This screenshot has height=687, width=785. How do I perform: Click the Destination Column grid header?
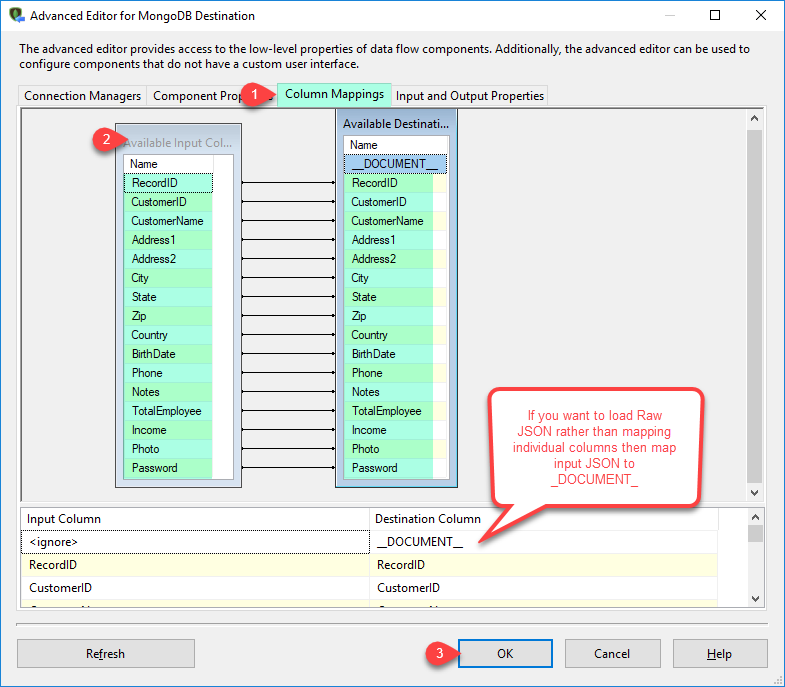pos(544,519)
